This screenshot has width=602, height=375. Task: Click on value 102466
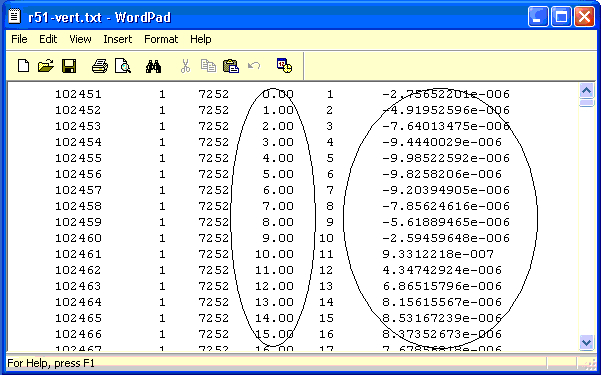(x=78, y=334)
